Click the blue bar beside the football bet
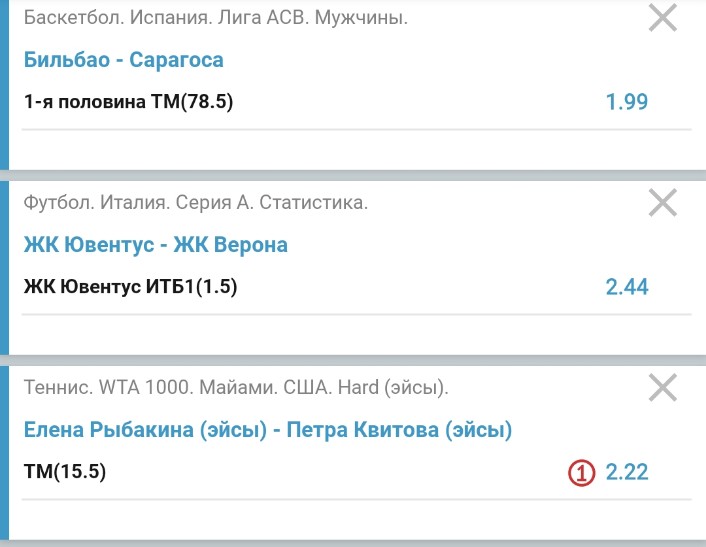The height and width of the screenshot is (547, 706). [x=4, y=268]
